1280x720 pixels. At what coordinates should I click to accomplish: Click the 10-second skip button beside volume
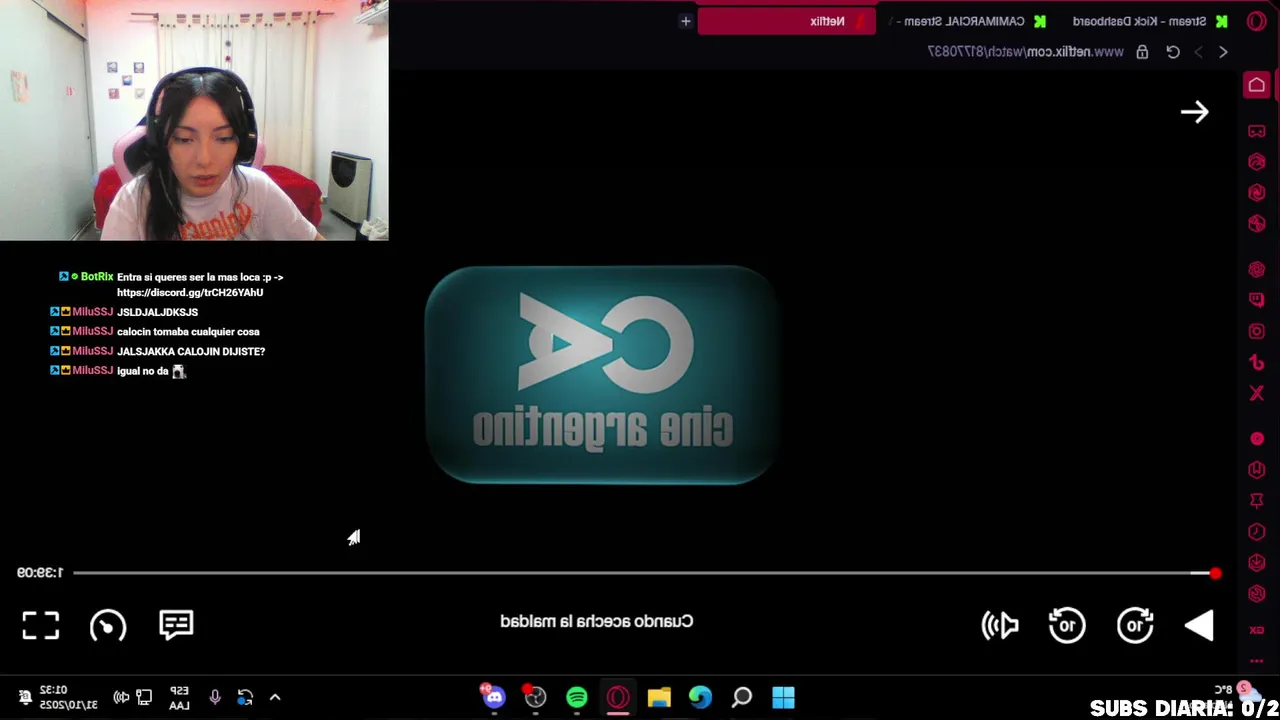(1067, 625)
